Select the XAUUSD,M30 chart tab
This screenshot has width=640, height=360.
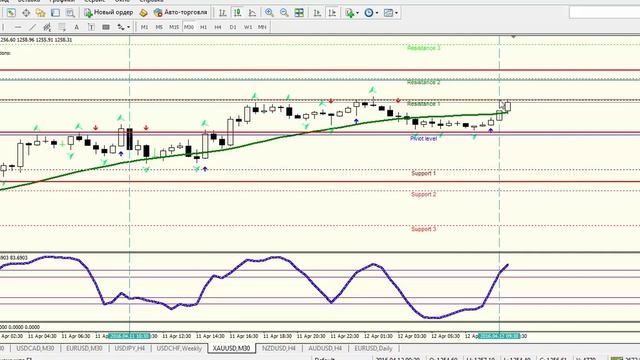coord(231,348)
